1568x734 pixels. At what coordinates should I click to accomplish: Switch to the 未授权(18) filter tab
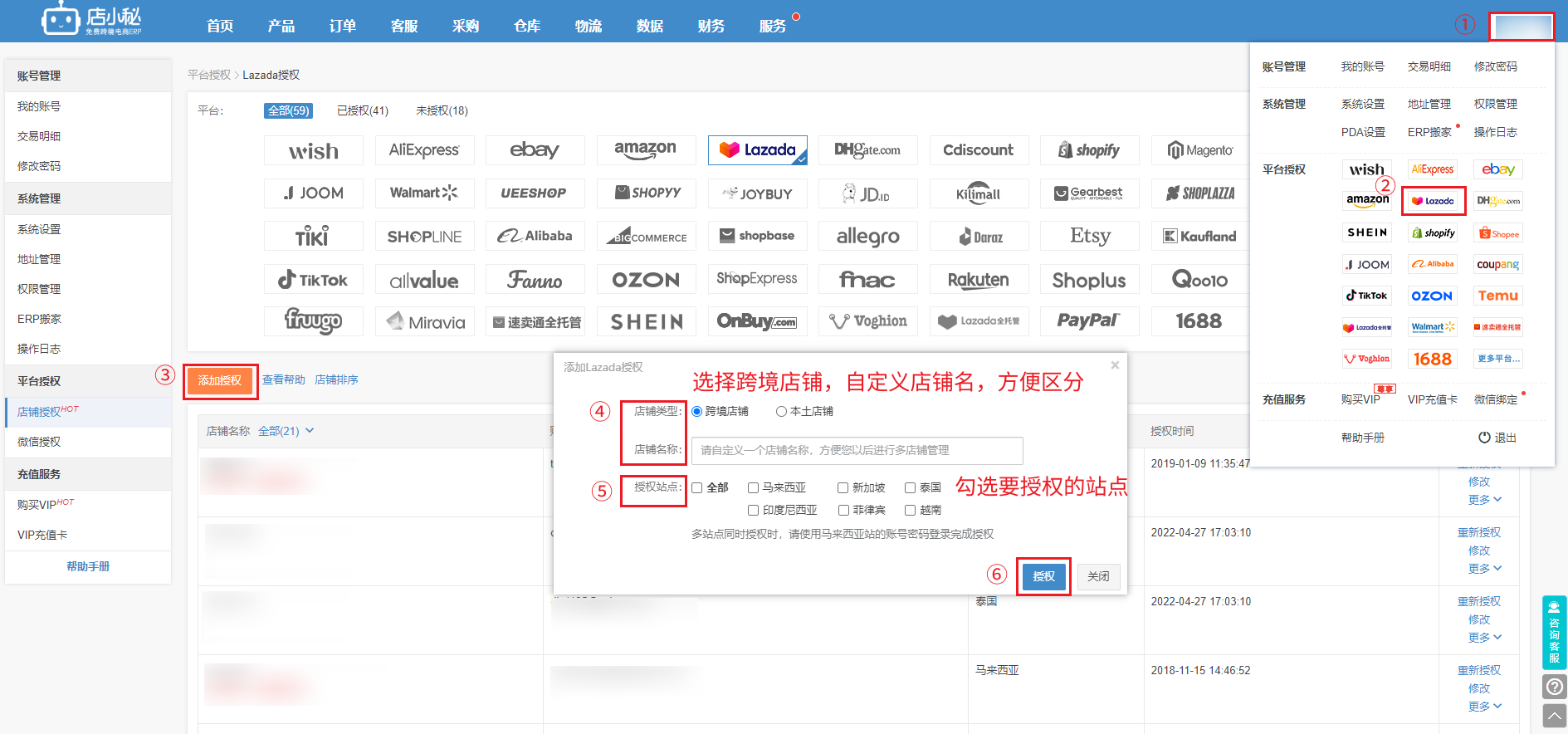click(x=442, y=110)
